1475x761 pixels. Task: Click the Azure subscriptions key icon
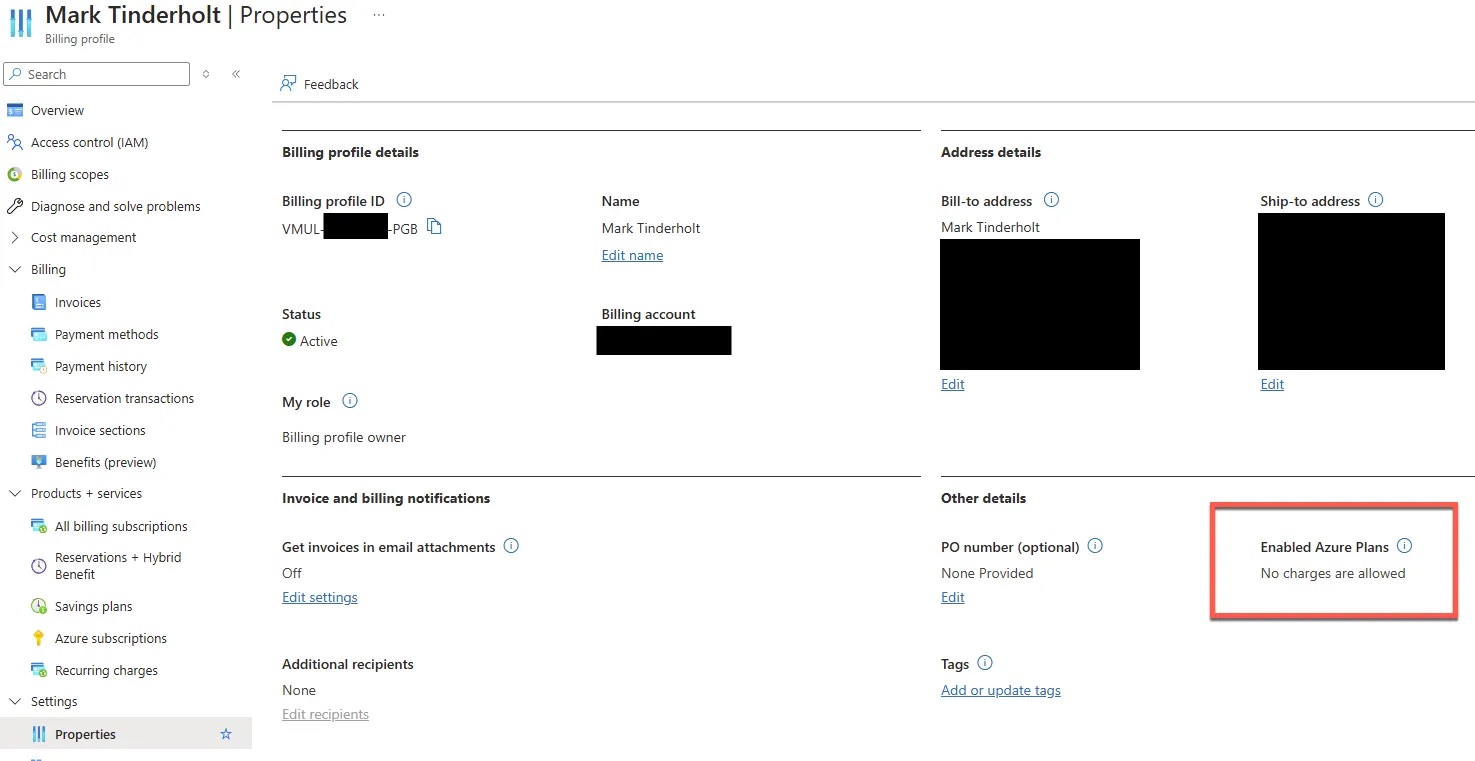[39, 638]
